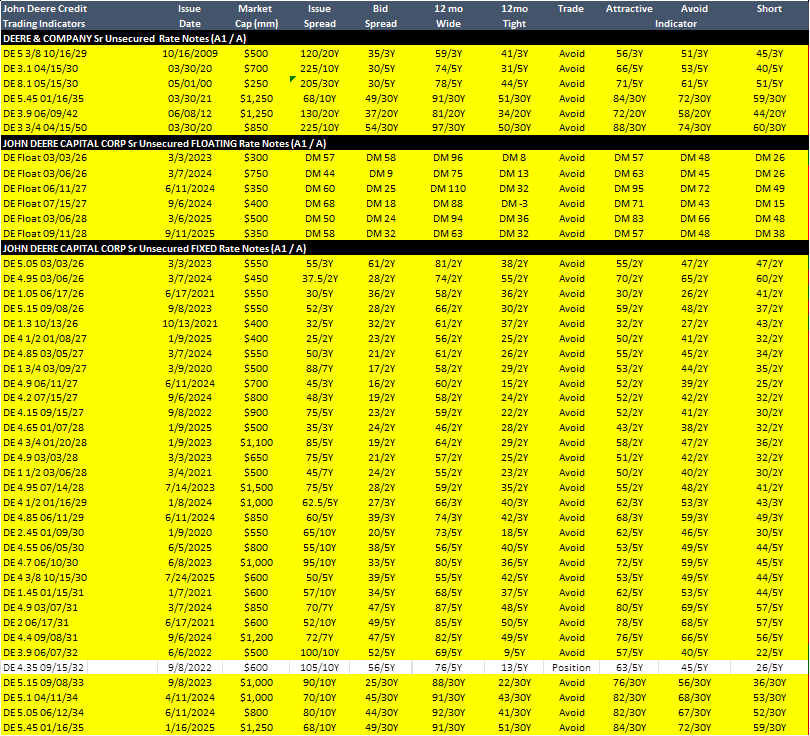Click the 10/16/2009 issue date cell
The image size is (810, 736).
(x=190, y=54)
